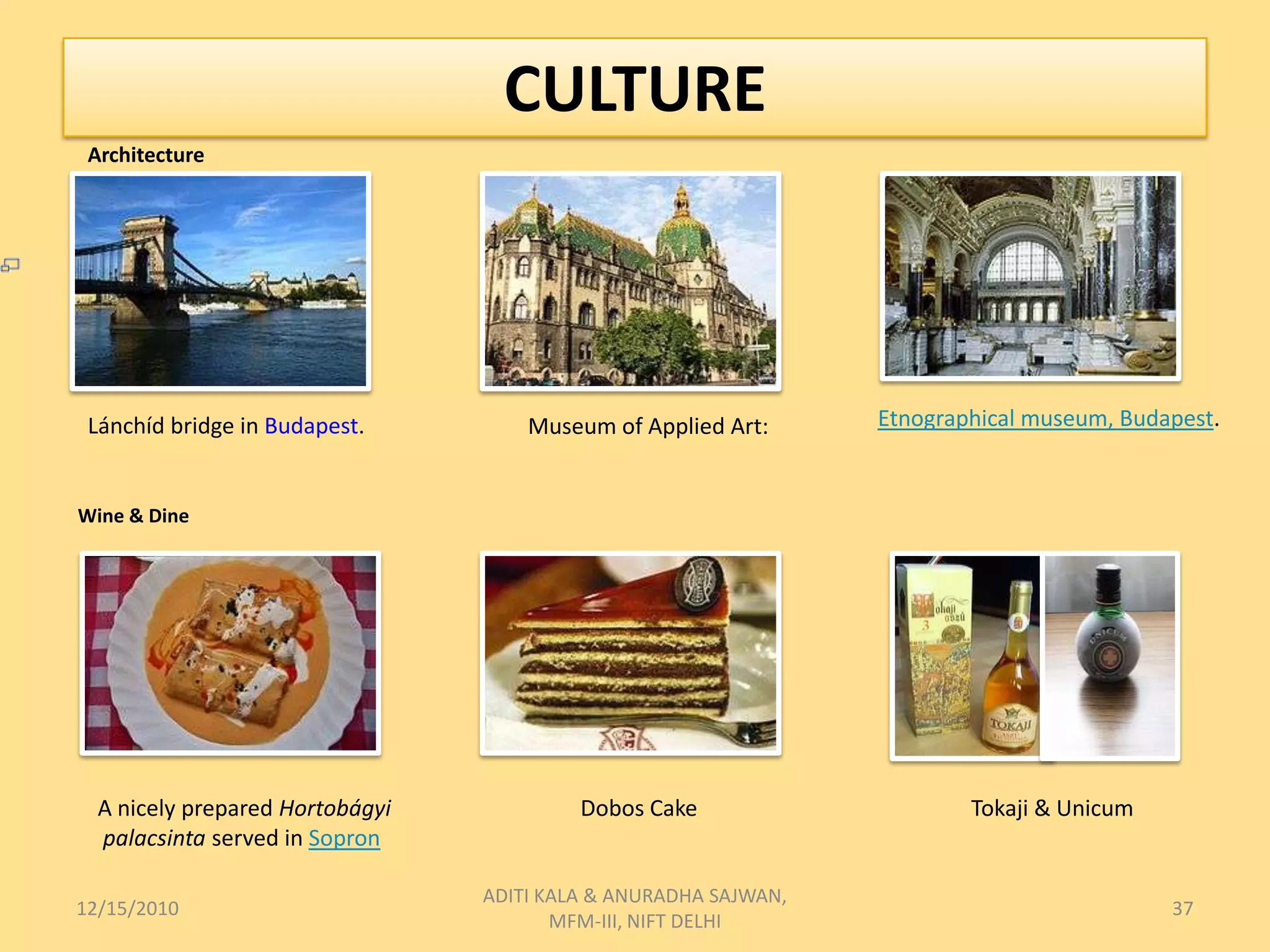Image resolution: width=1270 pixels, height=952 pixels.
Task: Click slide number 37 in footer
Action: tap(1183, 909)
